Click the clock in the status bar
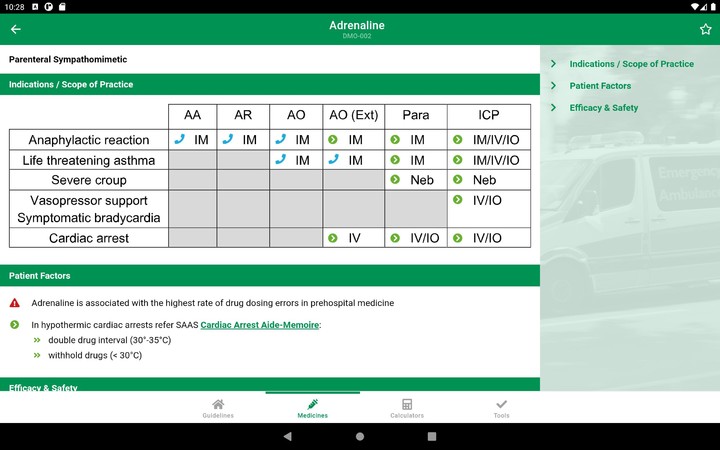 point(14,7)
